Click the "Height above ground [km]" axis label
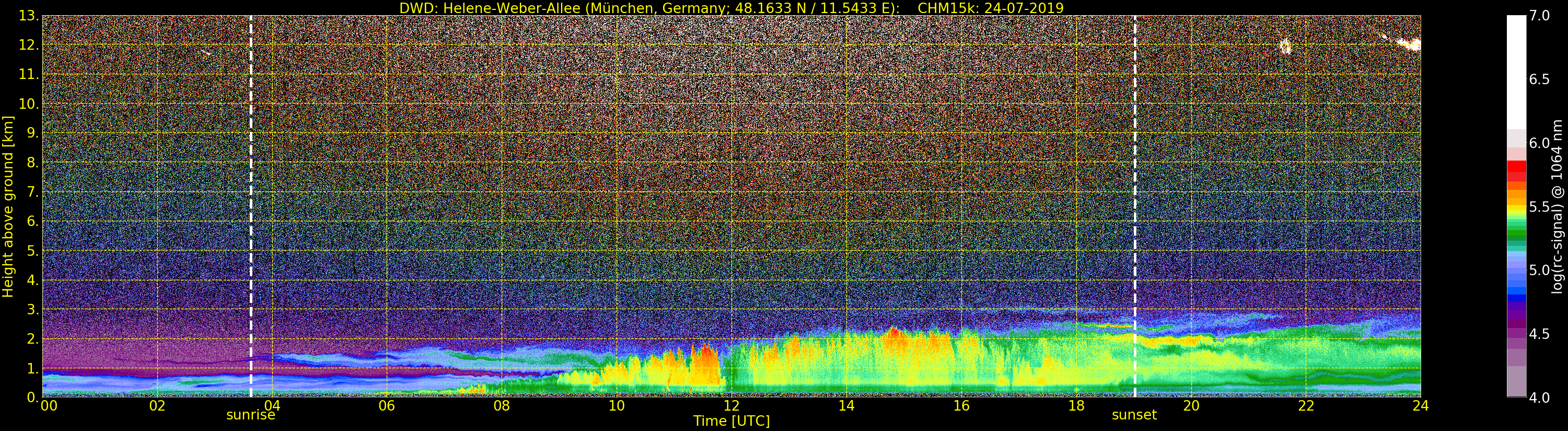Screen dimensions: 1568x431 (8, 206)
